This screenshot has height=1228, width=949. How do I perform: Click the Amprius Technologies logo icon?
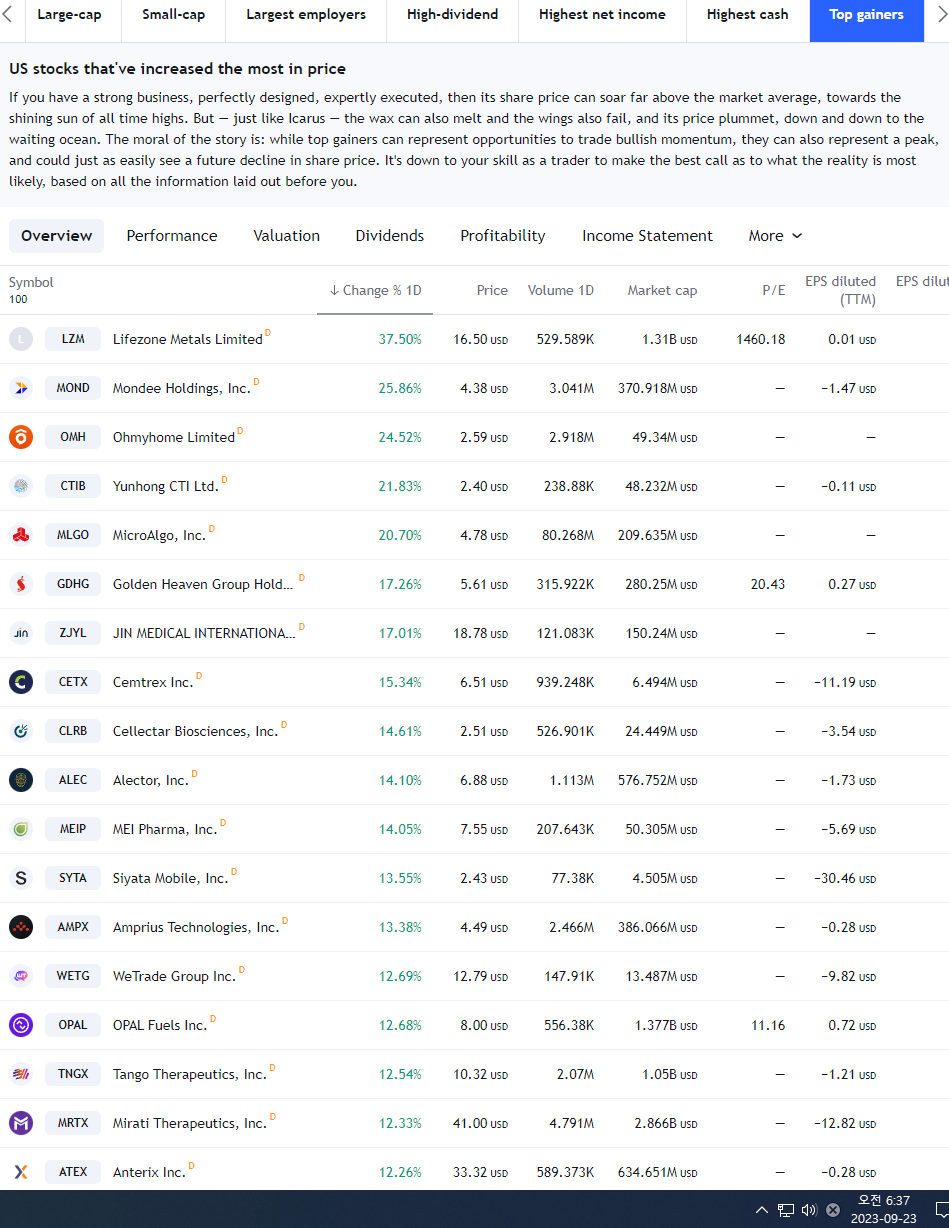(x=21, y=927)
